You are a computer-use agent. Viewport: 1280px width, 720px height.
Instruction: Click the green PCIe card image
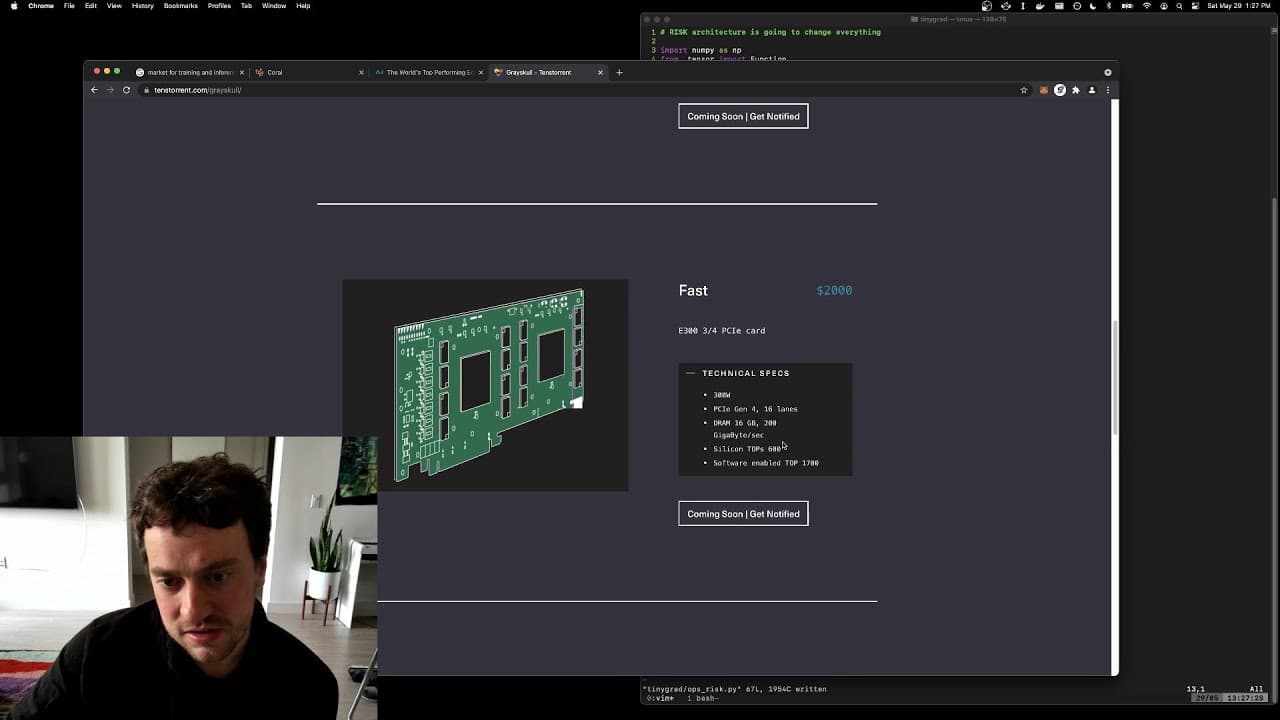tap(488, 385)
